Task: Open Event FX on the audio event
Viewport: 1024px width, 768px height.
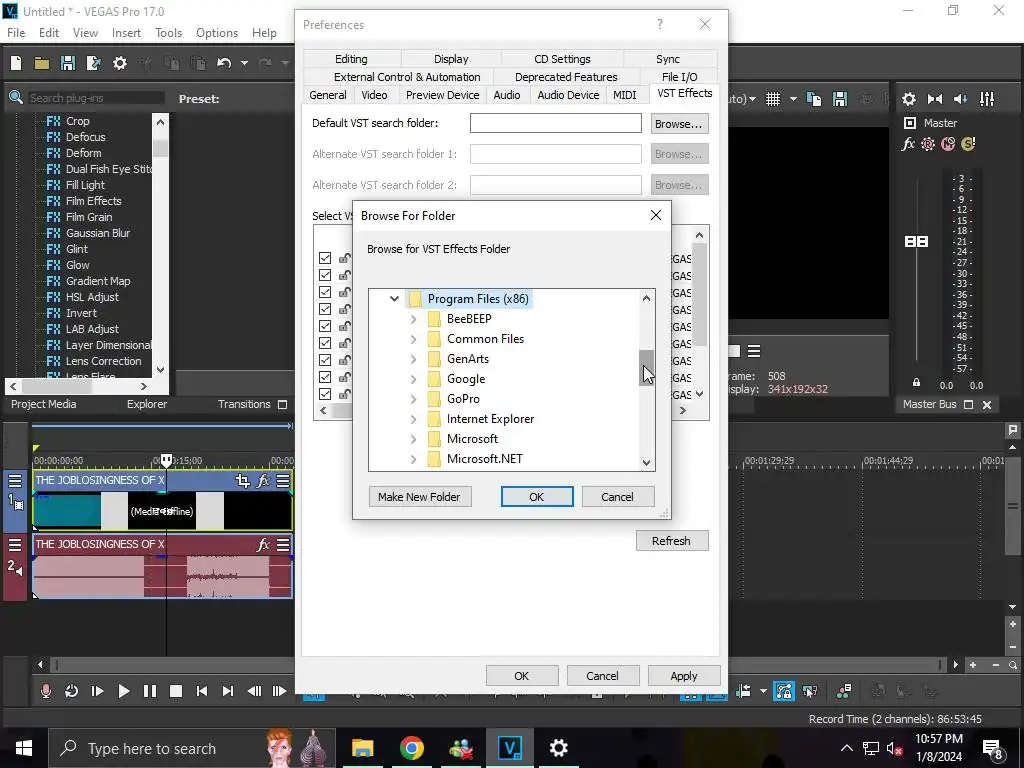Action: [x=263, y=545]
